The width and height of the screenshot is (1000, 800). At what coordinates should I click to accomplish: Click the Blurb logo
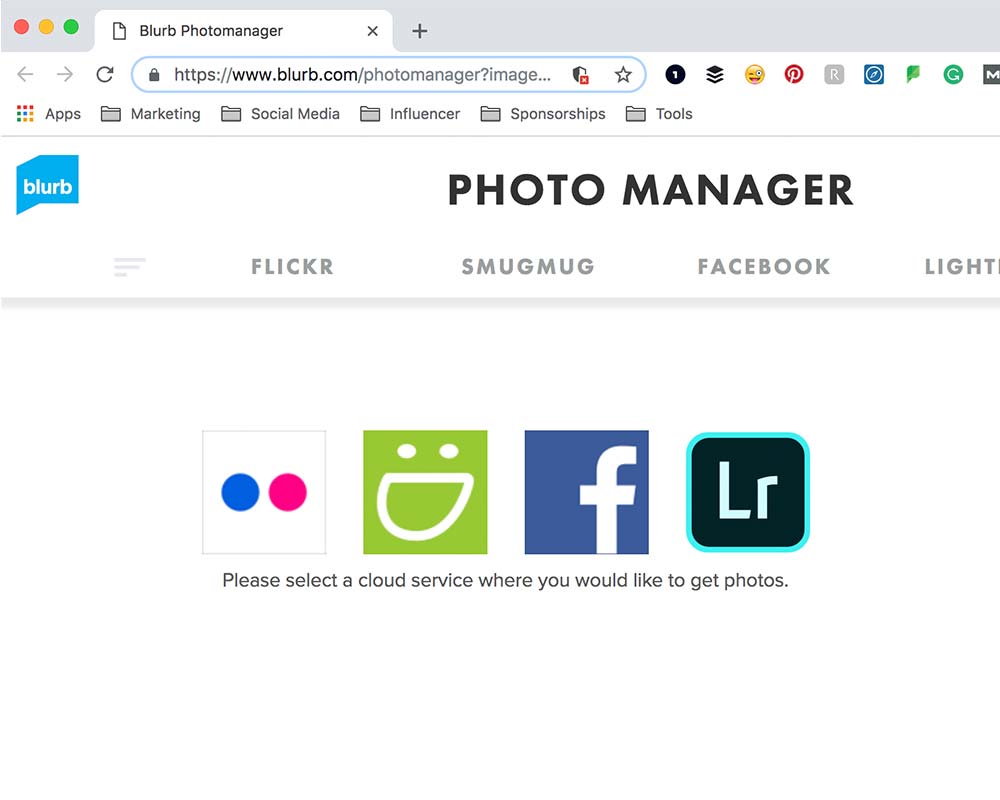(47, 184)
